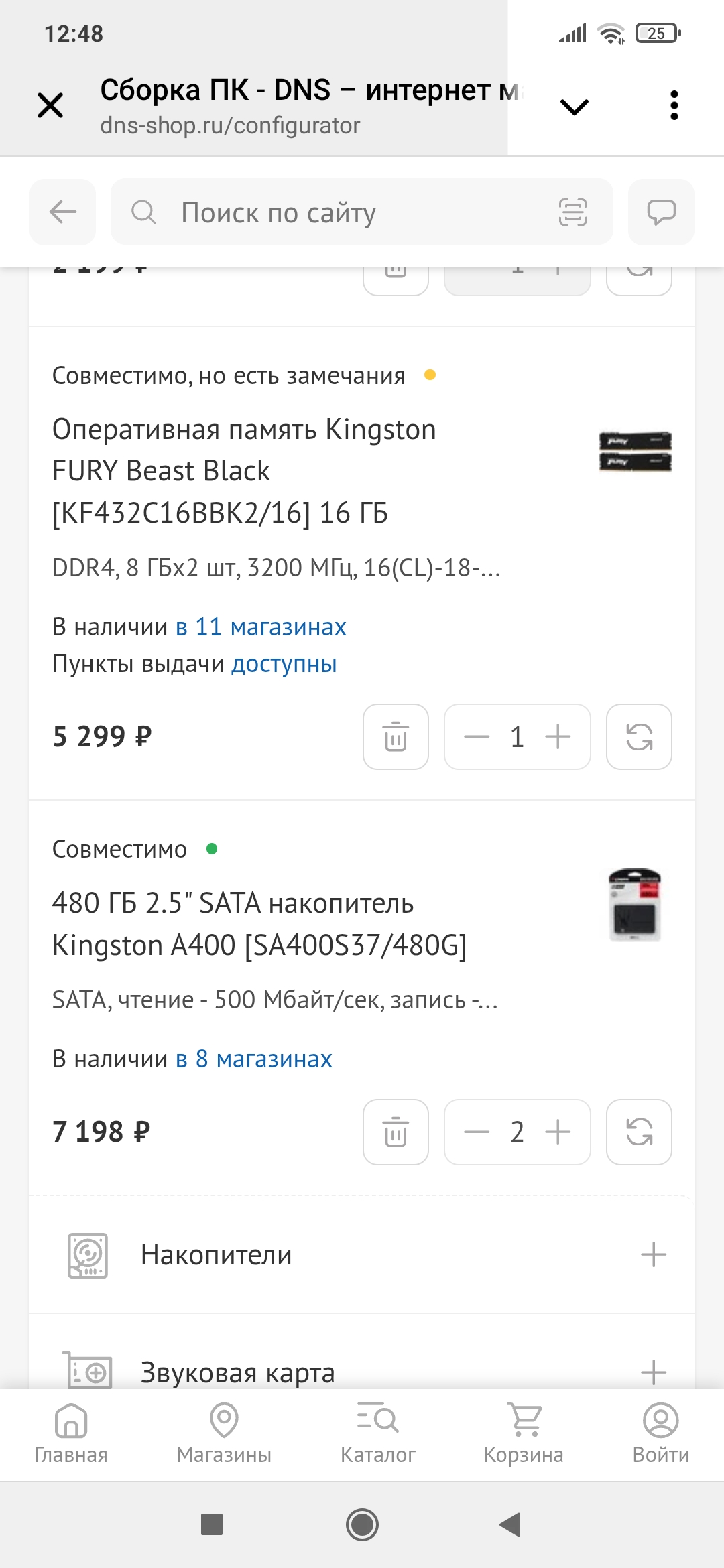Go back using the site back arrow
724x1568 pixels.
pos(63,212)
